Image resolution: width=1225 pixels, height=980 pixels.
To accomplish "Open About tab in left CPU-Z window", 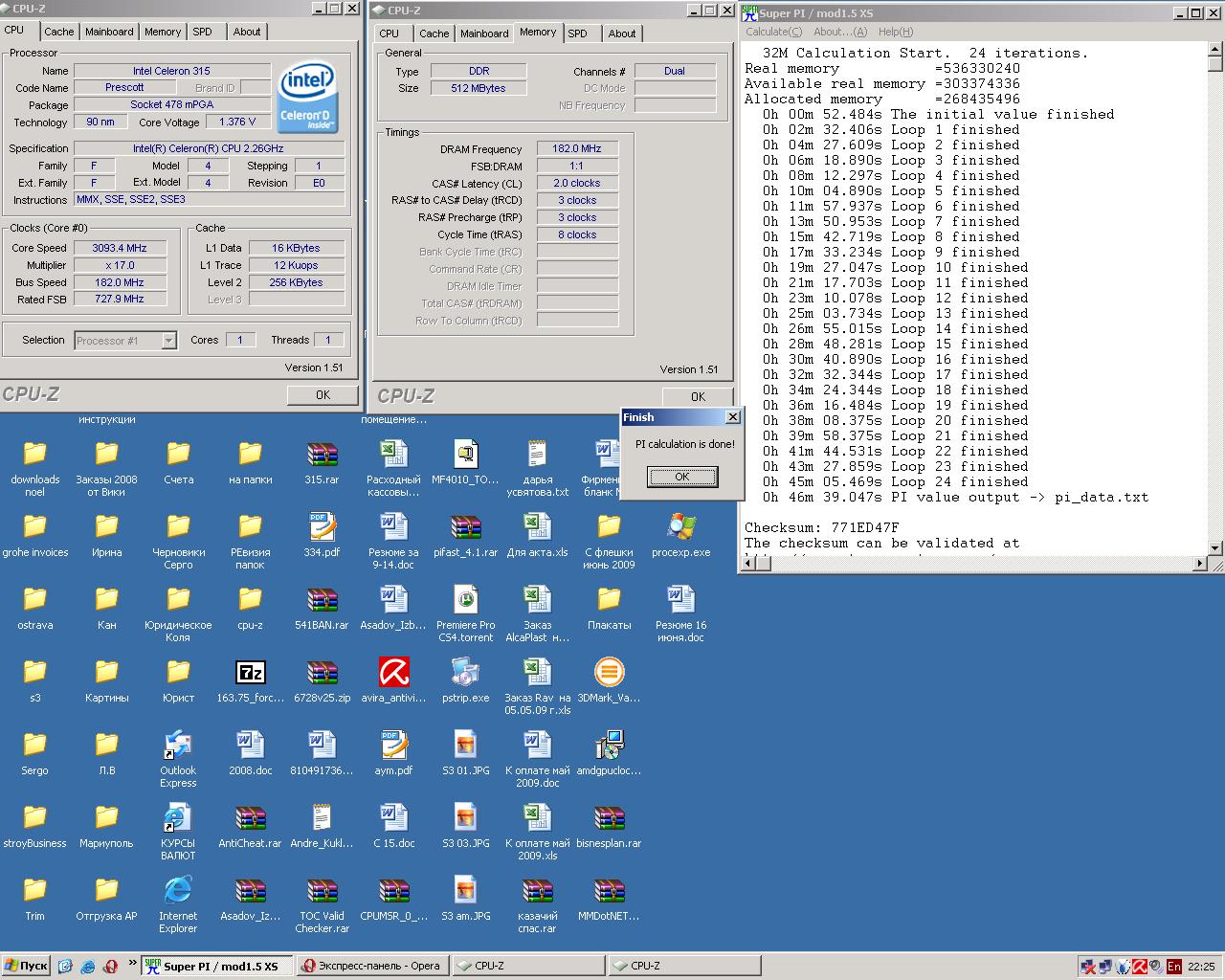I will click(247, 32).
